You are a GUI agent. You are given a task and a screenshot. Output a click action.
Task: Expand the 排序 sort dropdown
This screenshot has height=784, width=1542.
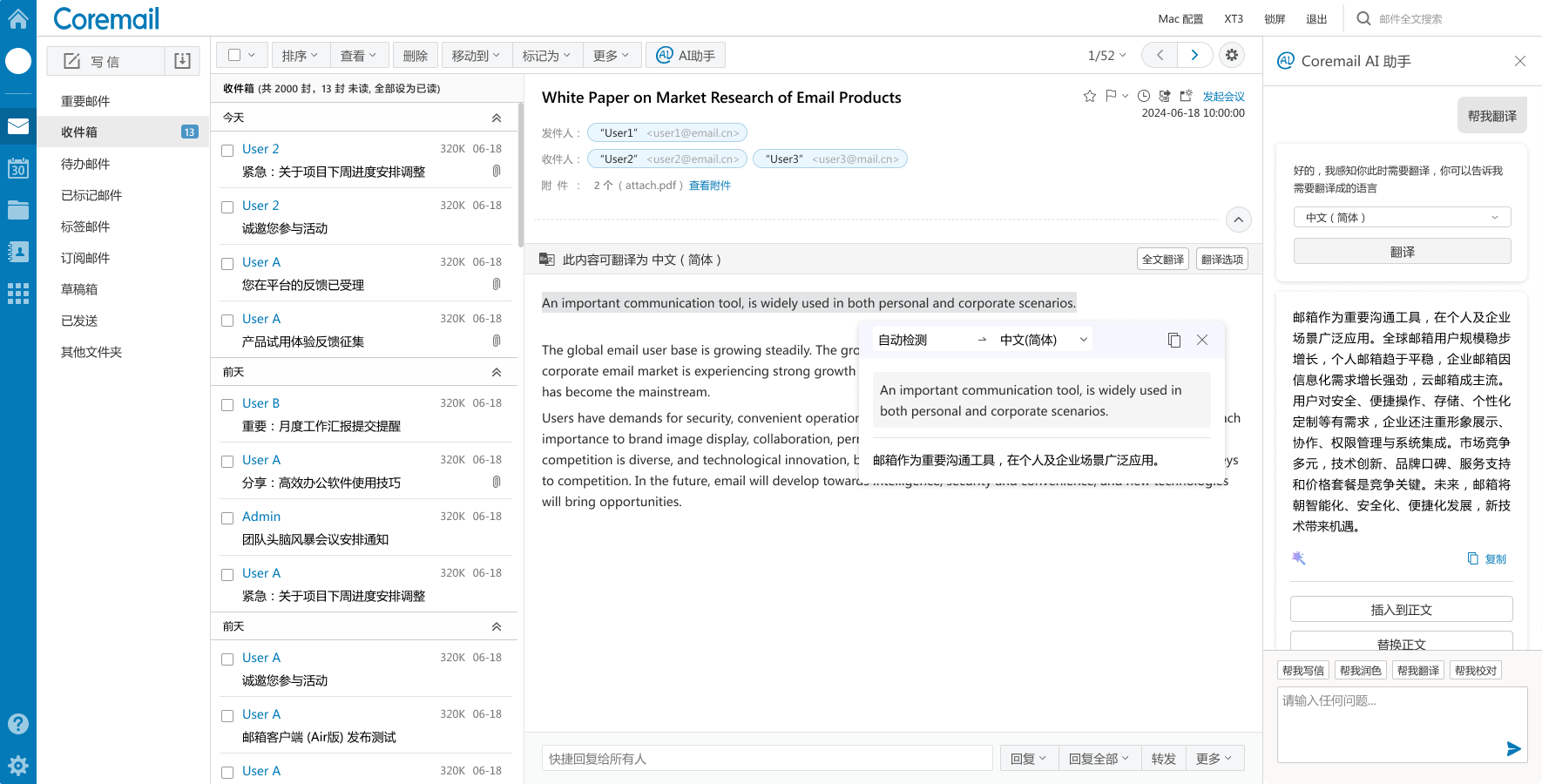(300, 56)
